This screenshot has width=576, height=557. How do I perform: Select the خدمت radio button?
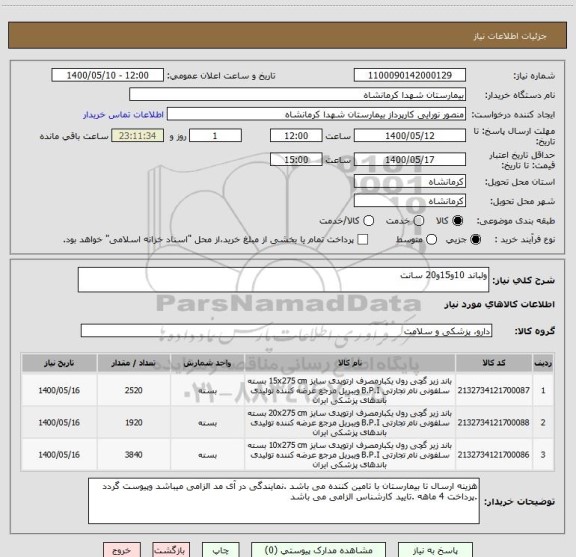pos(419,221)
